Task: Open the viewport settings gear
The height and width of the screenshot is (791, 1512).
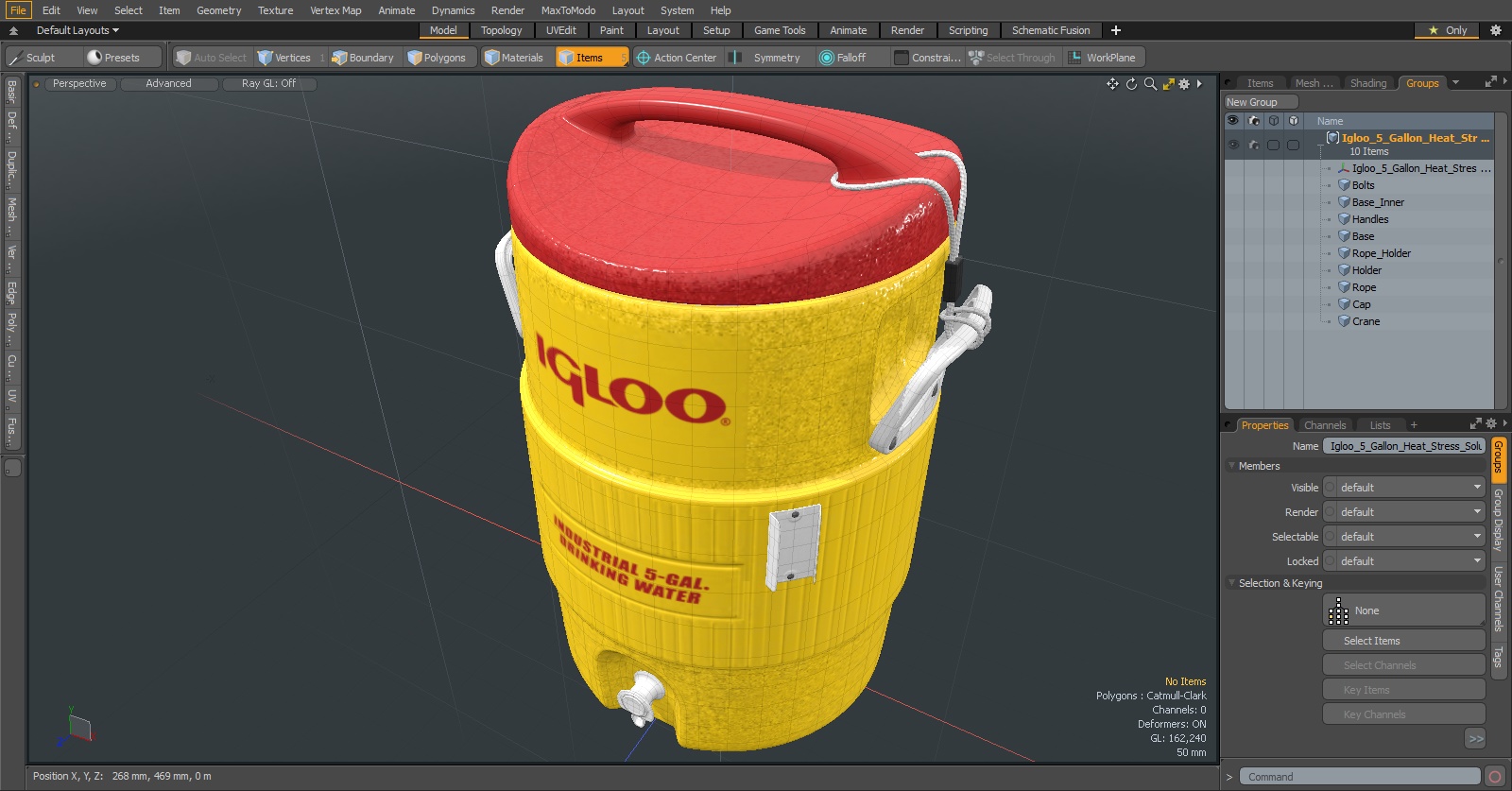Action: [1184, 84]
